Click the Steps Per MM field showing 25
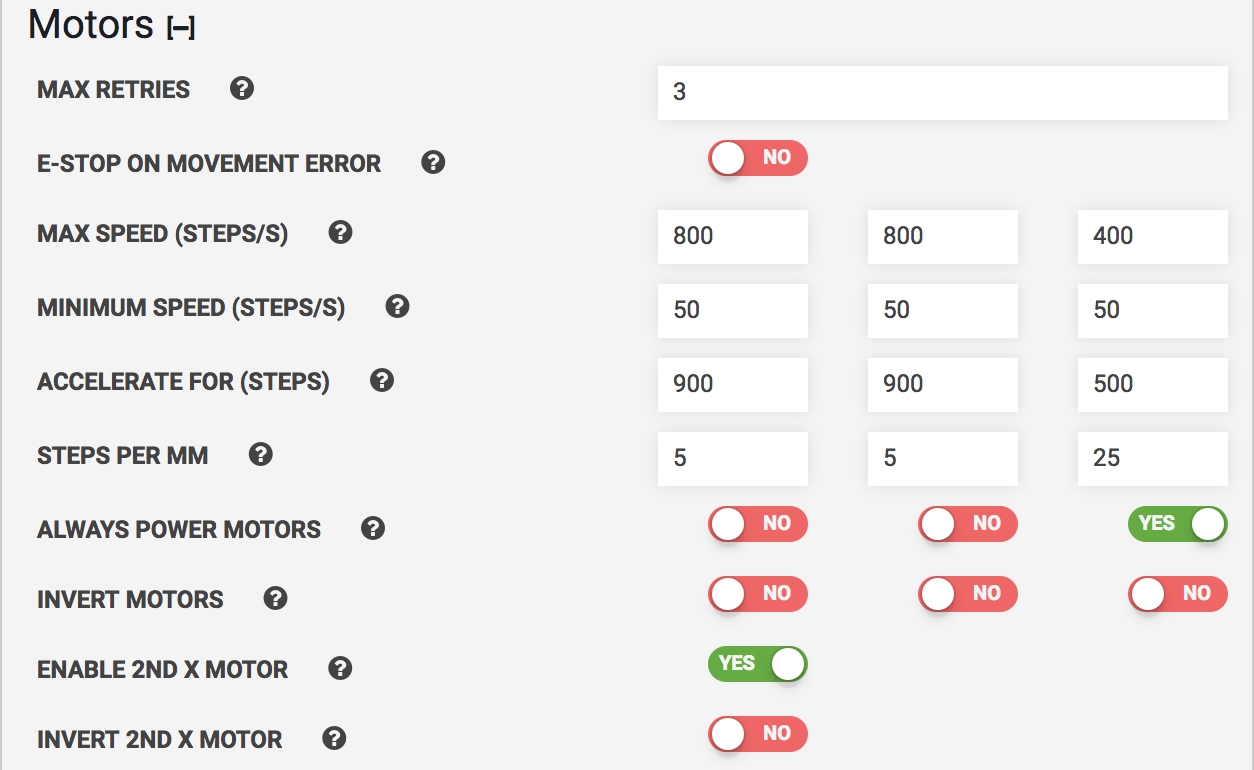The width and height of the screenshot is (1254, 770). [1152, 459]
